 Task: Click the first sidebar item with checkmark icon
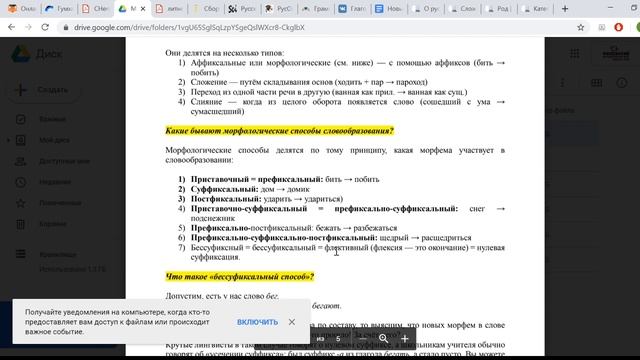pyautogui.click(x=53, y=119)
